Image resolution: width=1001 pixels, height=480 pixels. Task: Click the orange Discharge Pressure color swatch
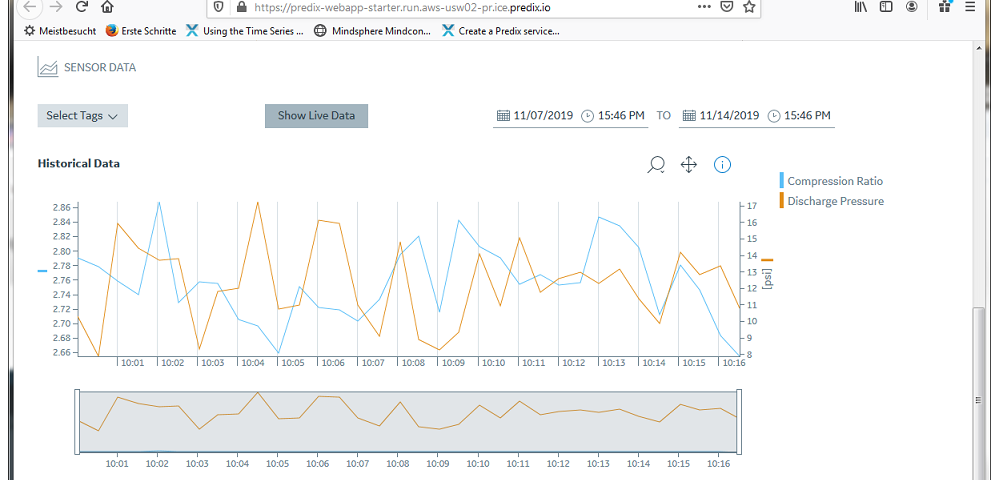click(x=781, y=200)
